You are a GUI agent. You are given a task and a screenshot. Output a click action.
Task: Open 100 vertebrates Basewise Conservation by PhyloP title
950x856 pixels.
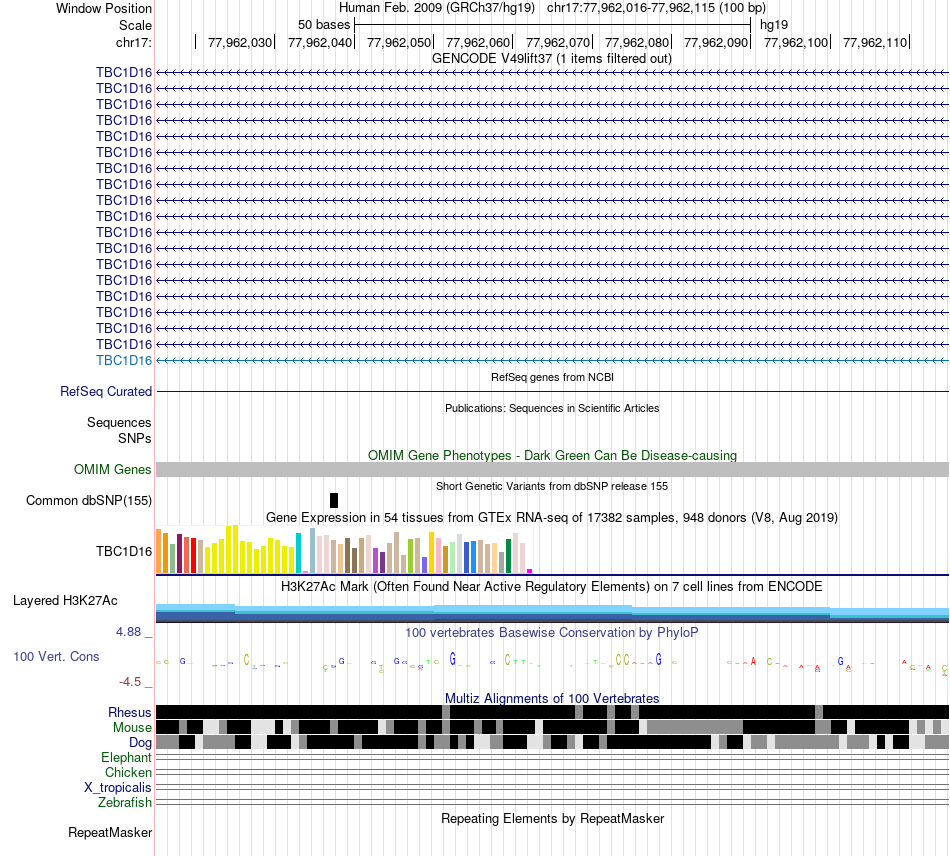[x=552, y=633]
